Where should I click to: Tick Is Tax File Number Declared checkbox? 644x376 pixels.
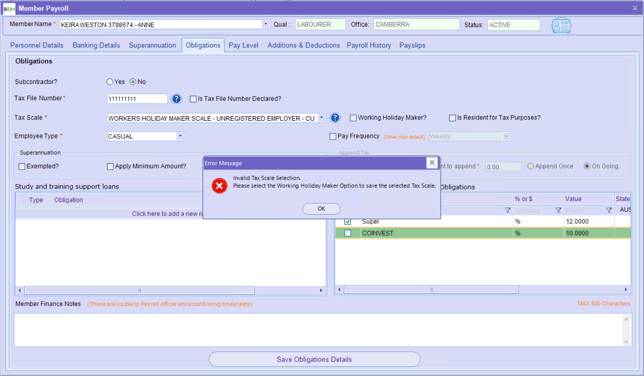coord(193,99)
